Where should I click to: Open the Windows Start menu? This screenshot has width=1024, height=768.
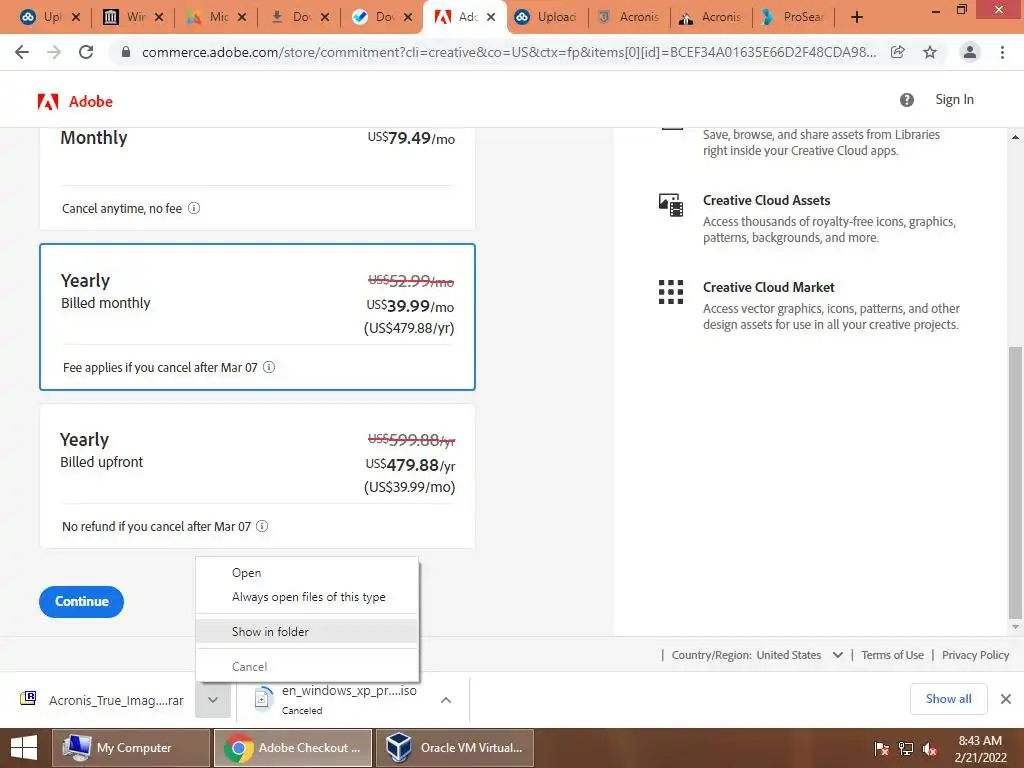[x=24, y=748]
